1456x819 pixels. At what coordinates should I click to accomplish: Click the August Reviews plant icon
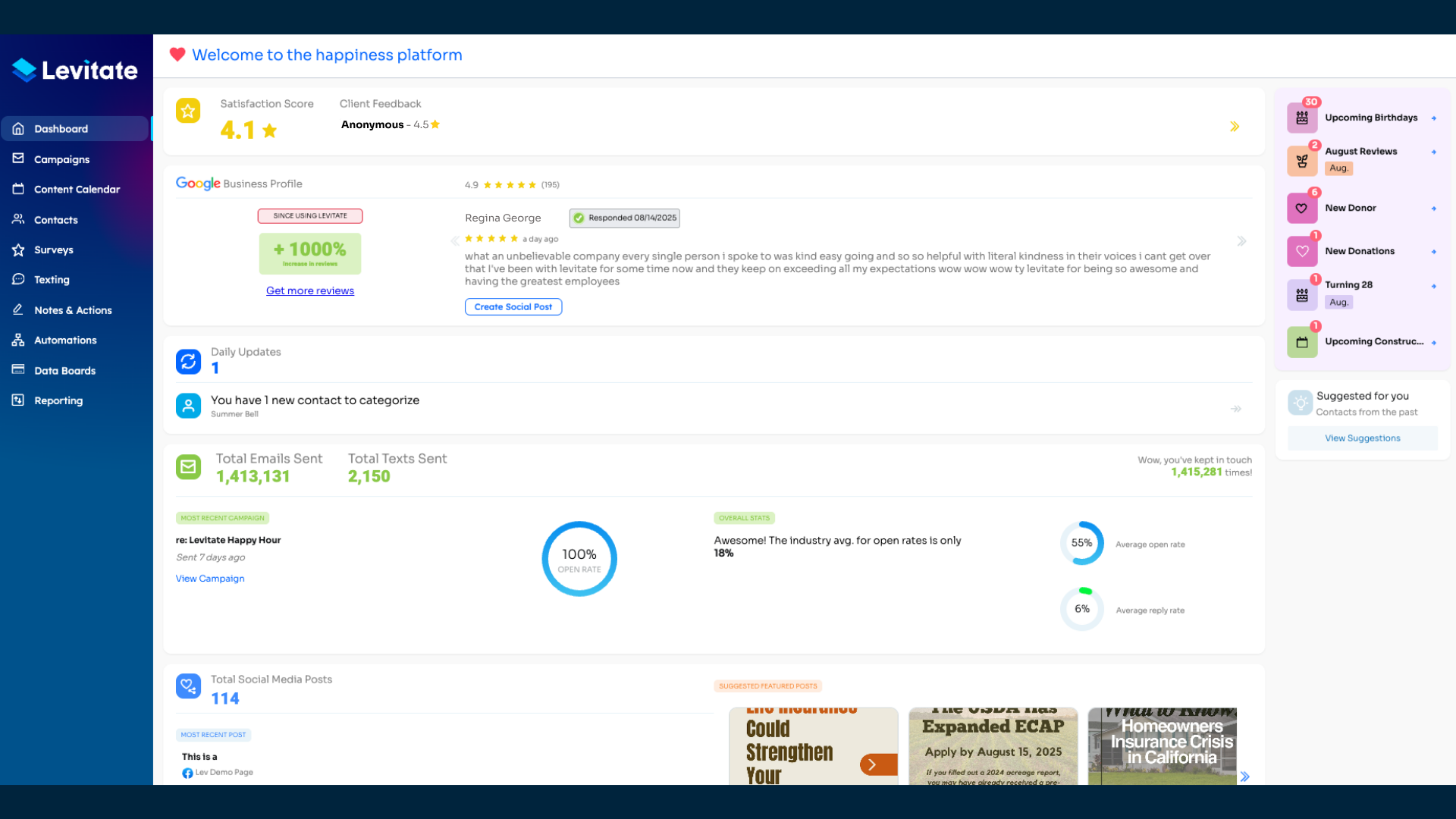pos(1302,162)
